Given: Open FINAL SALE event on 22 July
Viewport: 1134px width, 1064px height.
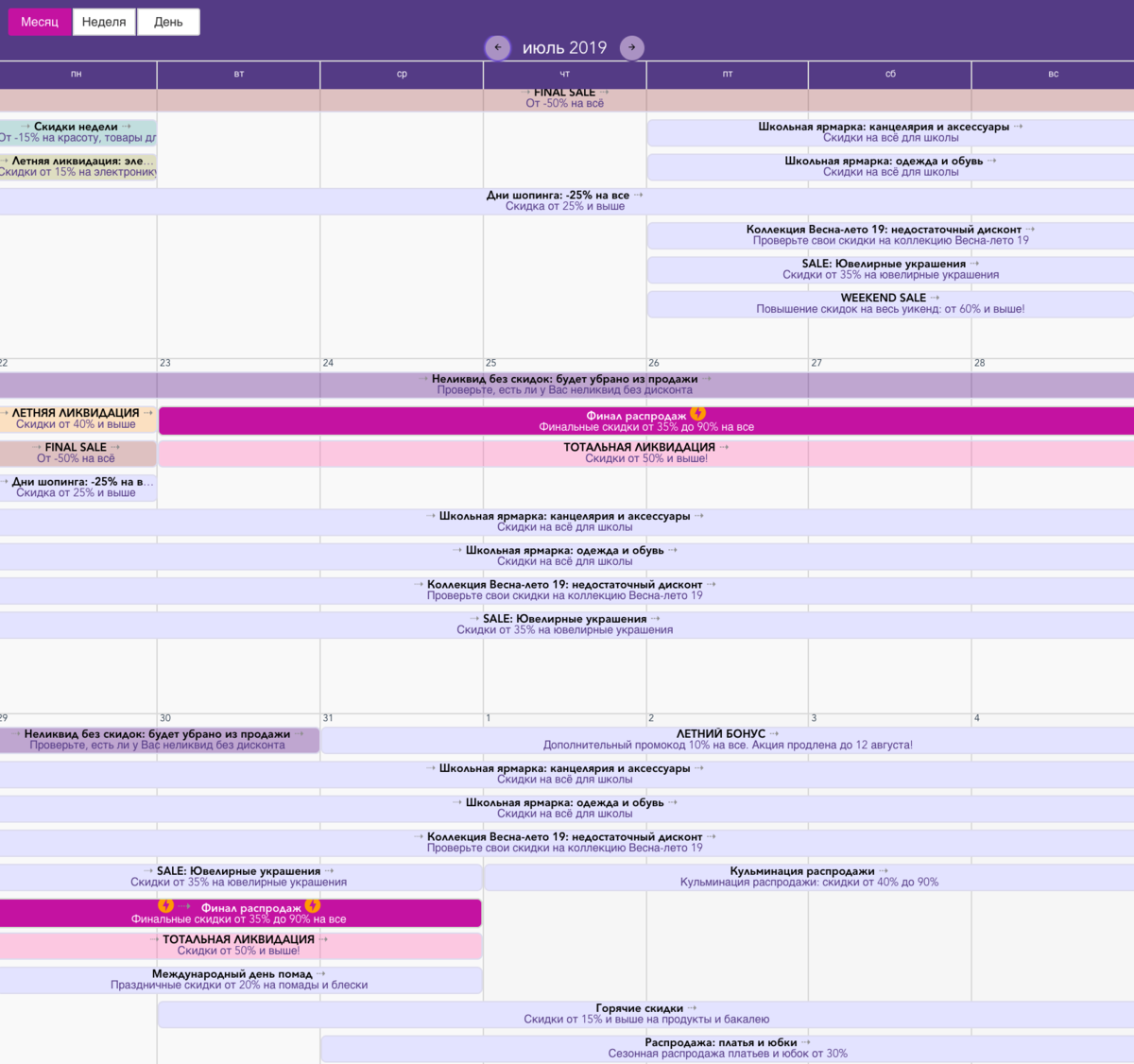Looking at the screenshot, I should pos(77,453).
